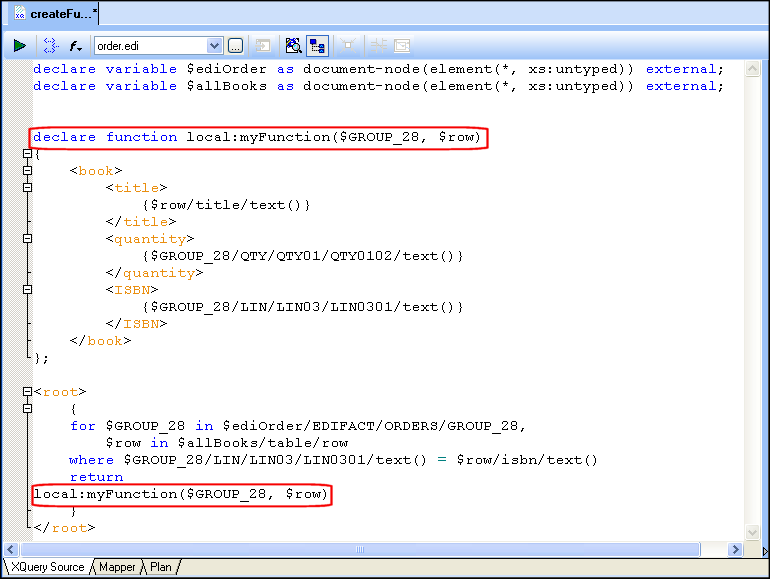Click the </book> closing tag
Screen dimensions: 770x579
tap(101, 341)
